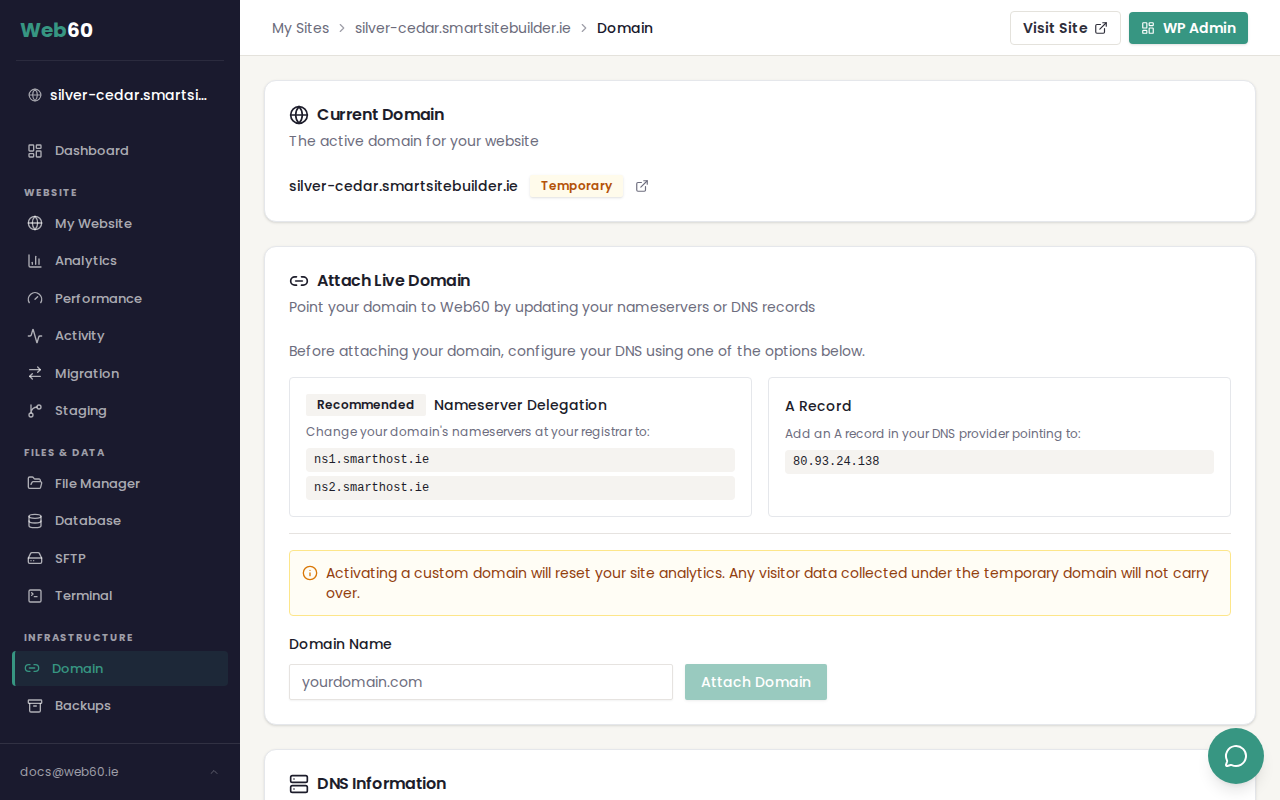Click the Database icon in sidebar
1280x800 pixels.
point(35,521)
